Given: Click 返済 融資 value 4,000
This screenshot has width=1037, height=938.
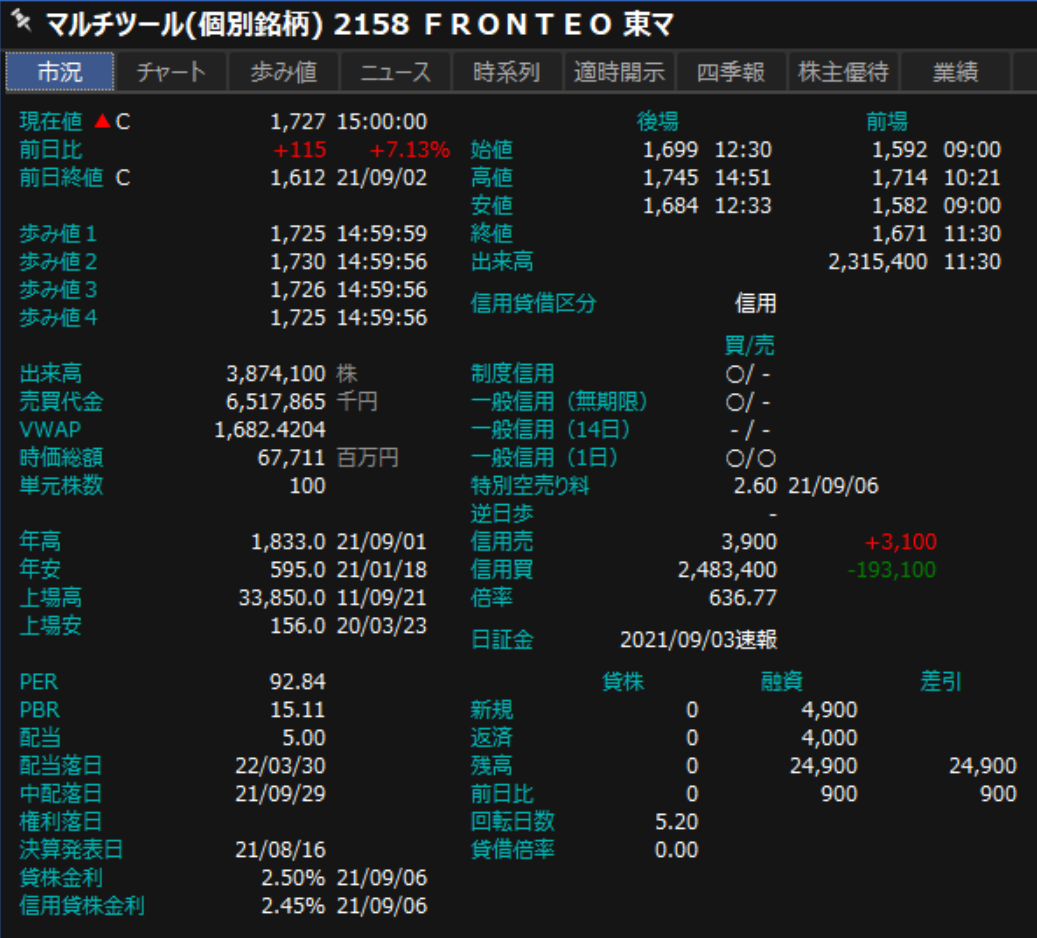Looking at the screenshot, I should [829, 738].
